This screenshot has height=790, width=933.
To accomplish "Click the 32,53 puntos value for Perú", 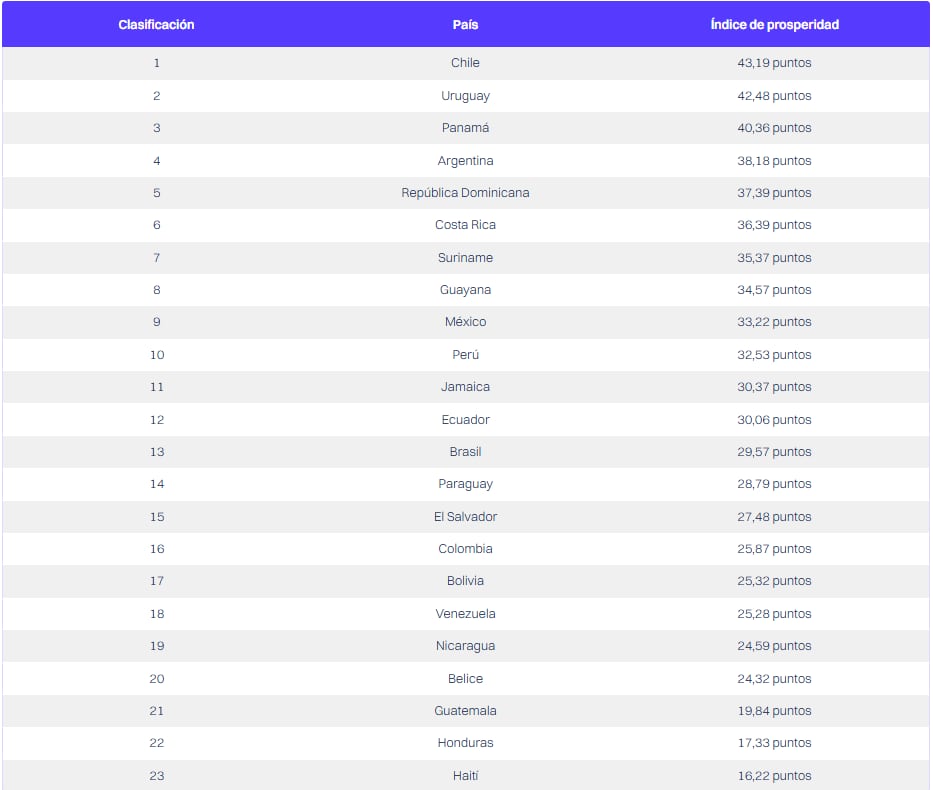I will 774,355.
